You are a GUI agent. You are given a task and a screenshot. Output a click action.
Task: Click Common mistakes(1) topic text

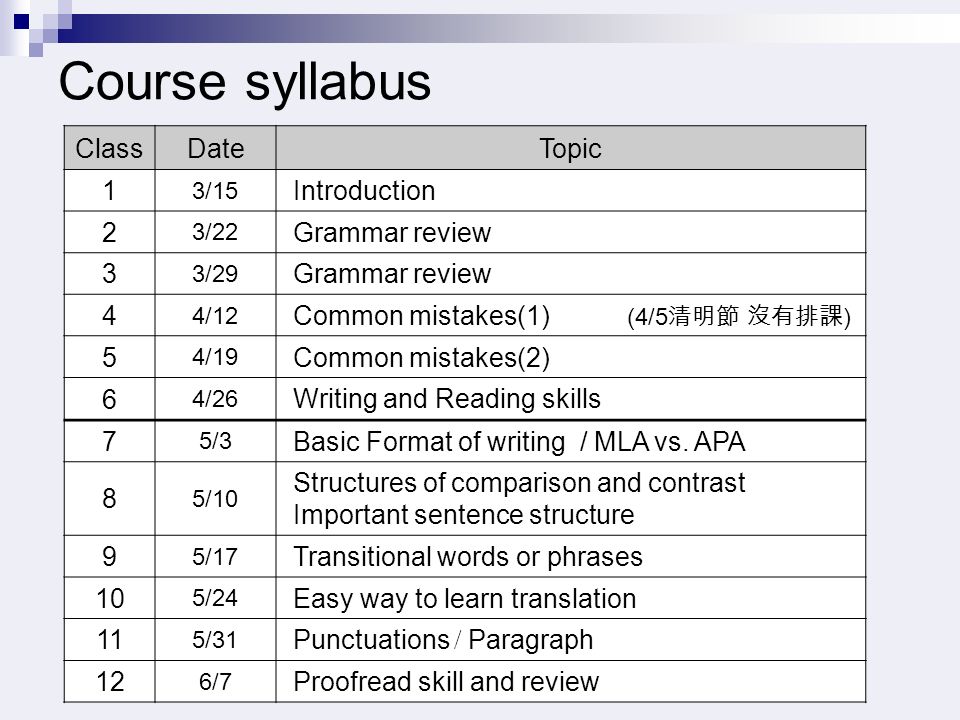coord(421,316)
